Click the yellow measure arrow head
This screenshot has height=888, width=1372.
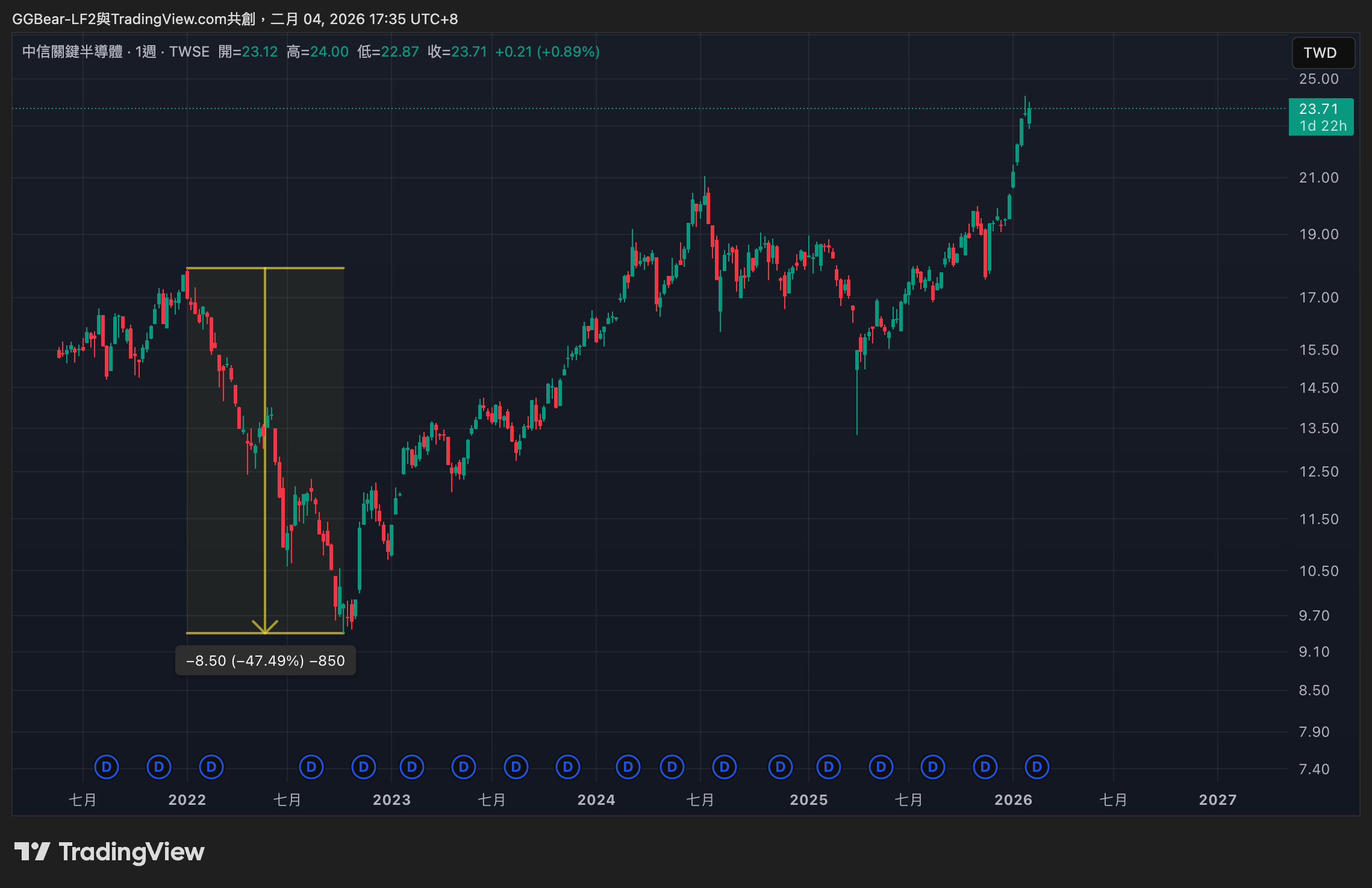point(265,627)
